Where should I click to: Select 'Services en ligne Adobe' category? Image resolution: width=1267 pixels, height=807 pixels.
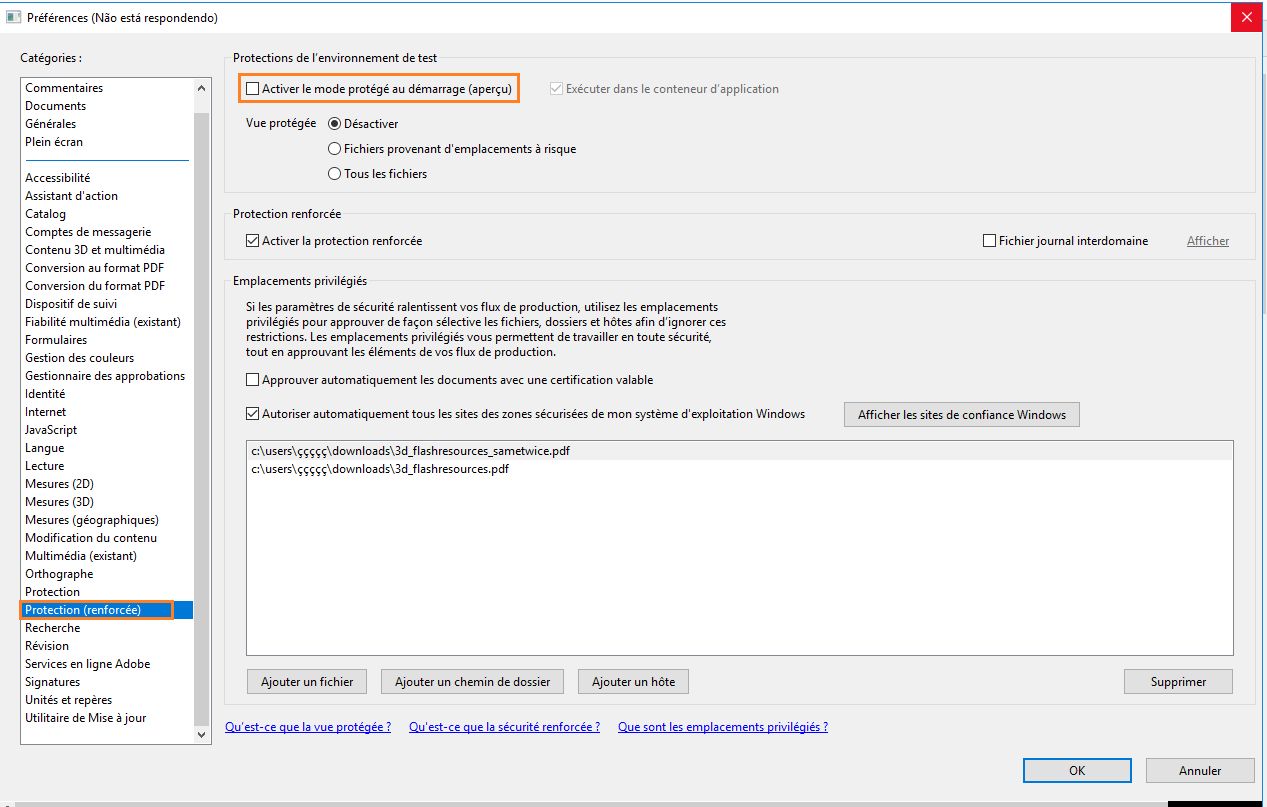pyautogui.click(x=88, y=664)
